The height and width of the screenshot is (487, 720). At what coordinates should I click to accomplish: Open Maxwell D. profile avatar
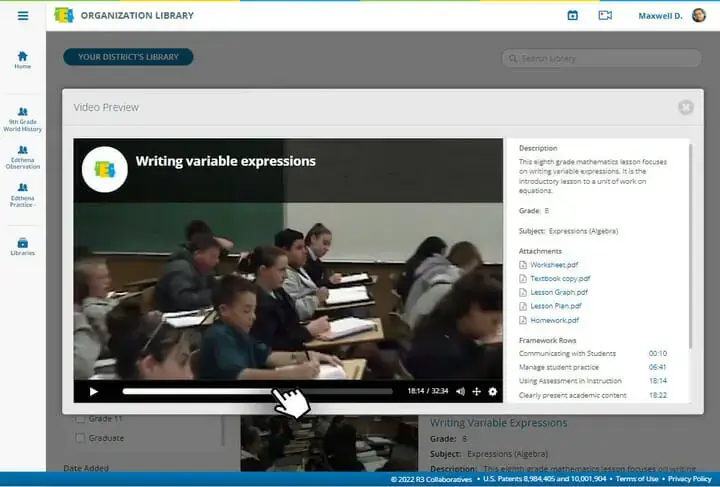coord(699,16)
